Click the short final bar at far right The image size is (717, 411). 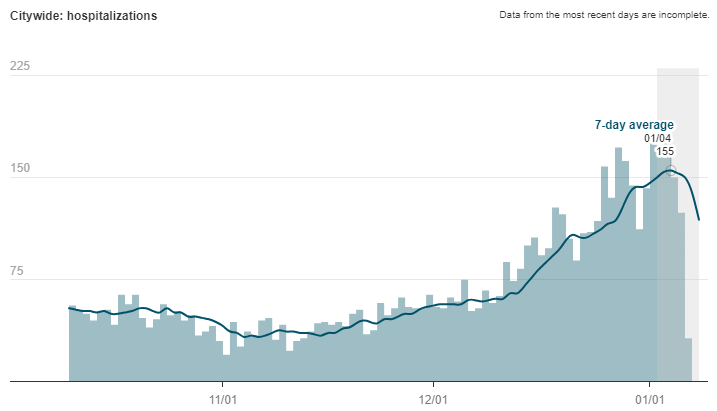[688, 360]
